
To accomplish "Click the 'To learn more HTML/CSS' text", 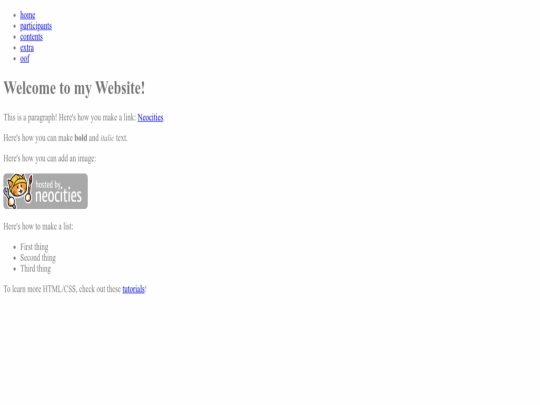I will 40,289.
